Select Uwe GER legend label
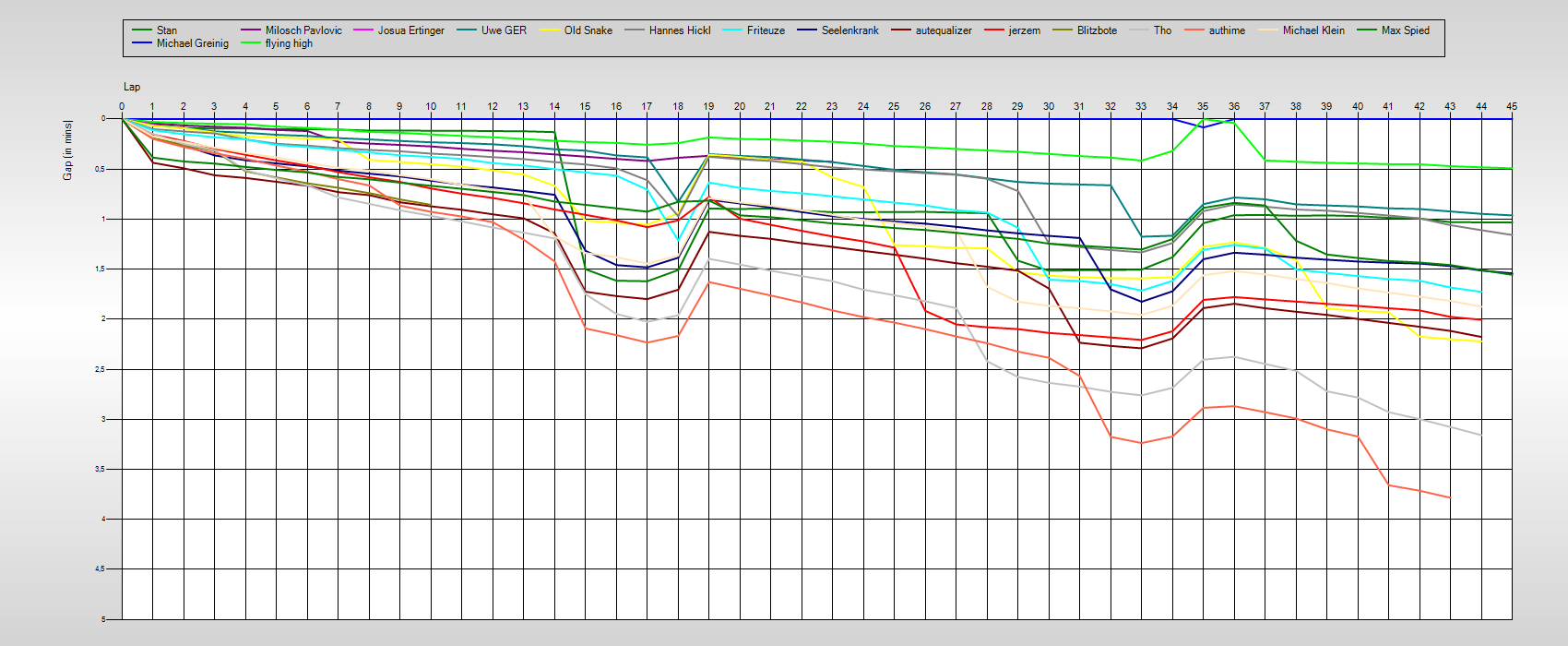 coord(504,30)
